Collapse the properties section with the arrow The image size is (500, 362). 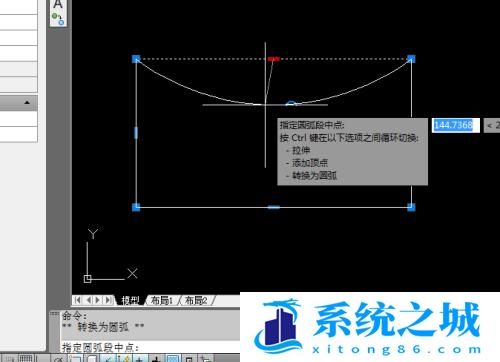coord(27,103)
